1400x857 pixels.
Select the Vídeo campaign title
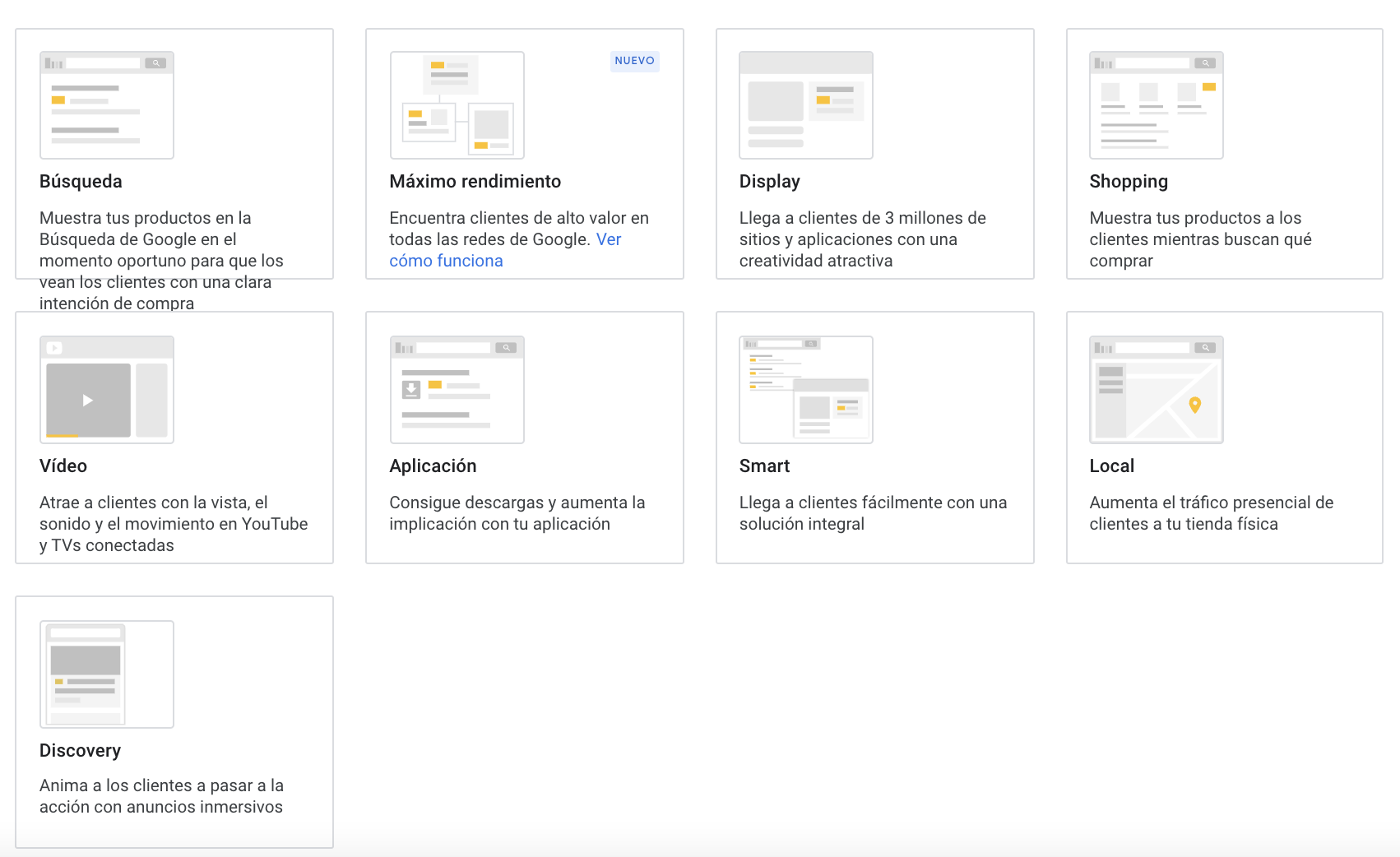[63, 466]
